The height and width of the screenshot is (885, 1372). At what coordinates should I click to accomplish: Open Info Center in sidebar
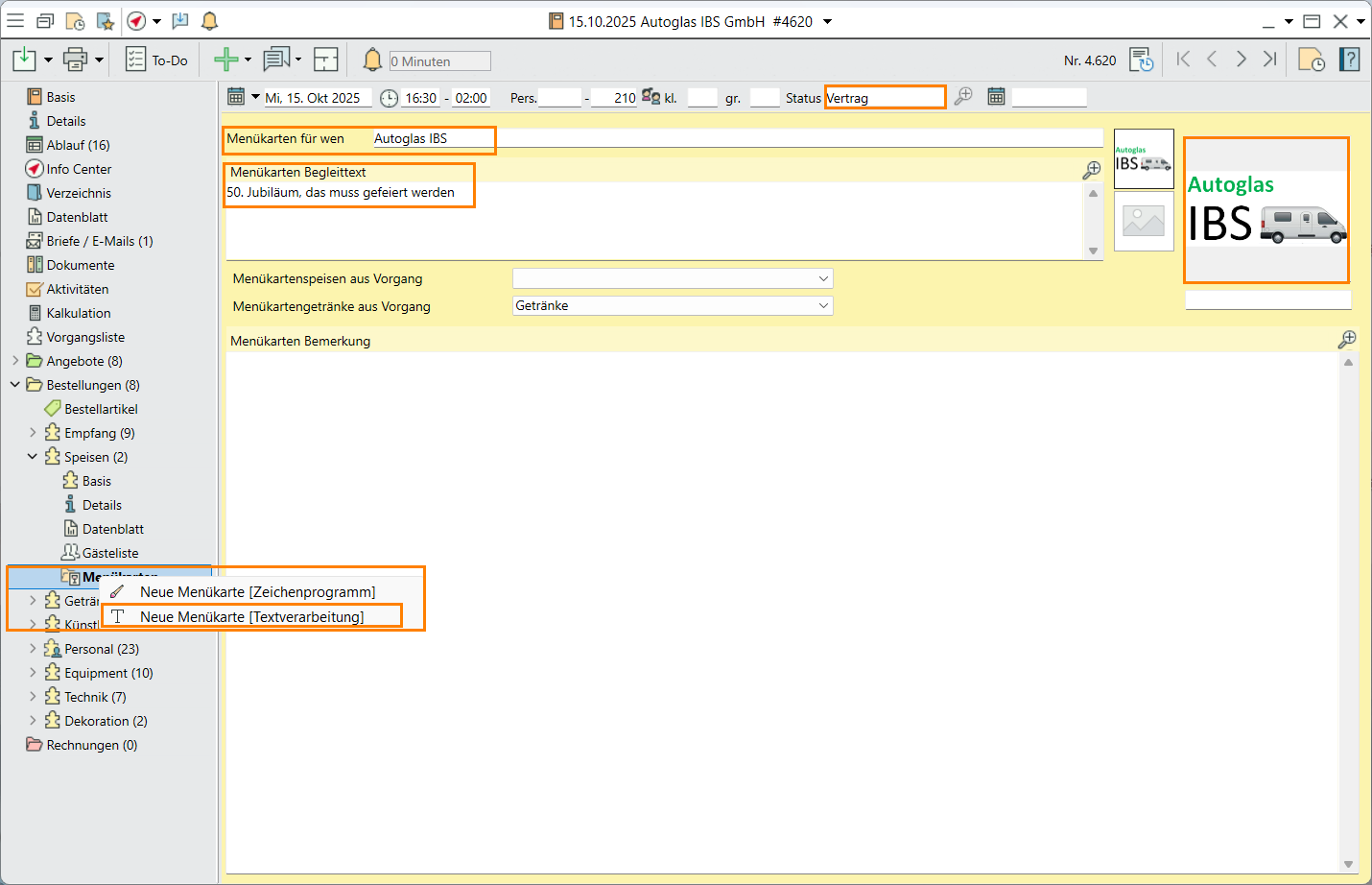click(x=79, y=169)
